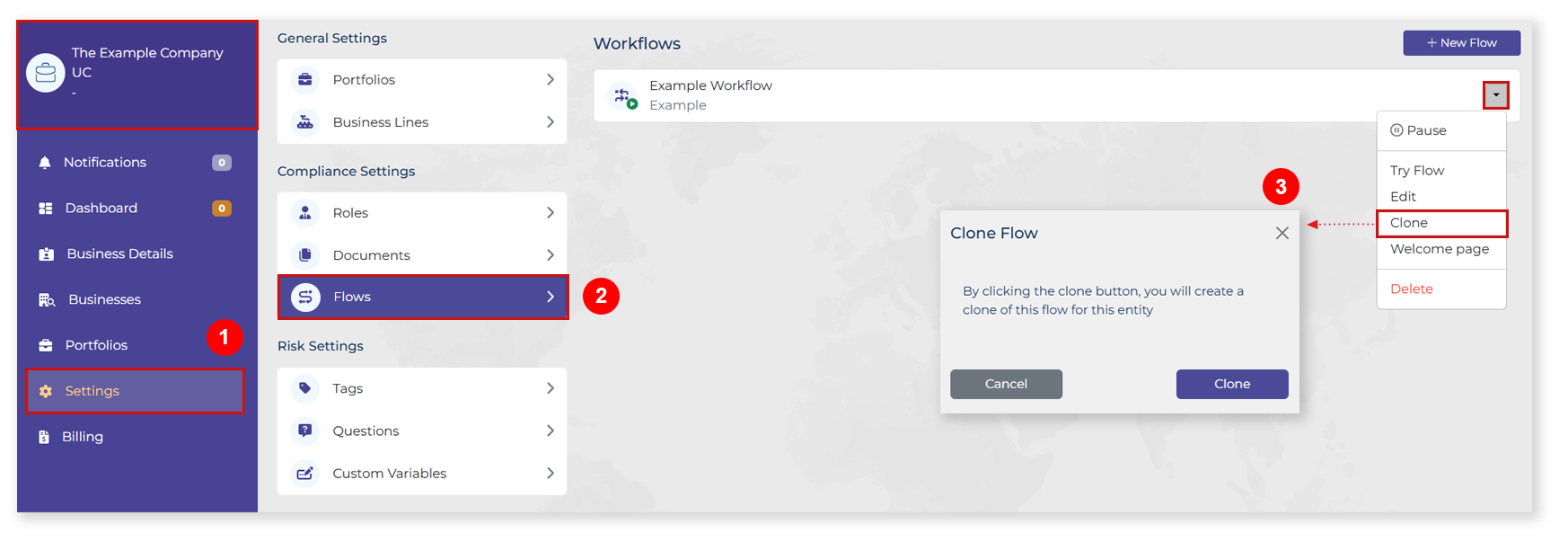Expand the Questions row chevron
Viewport: 1568px width, 542px height.
(550, 431)
